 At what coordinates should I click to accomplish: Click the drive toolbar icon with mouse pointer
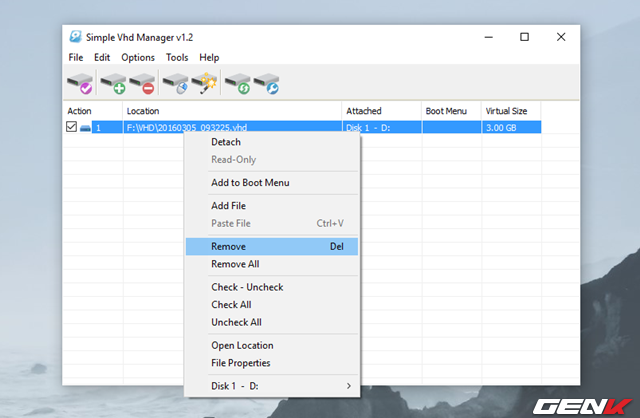click(176, 83)
